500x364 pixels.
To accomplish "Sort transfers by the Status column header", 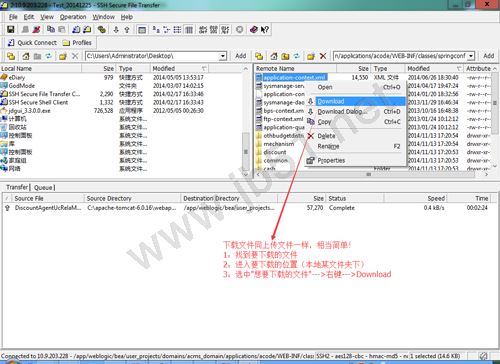I will coord(355,198).
